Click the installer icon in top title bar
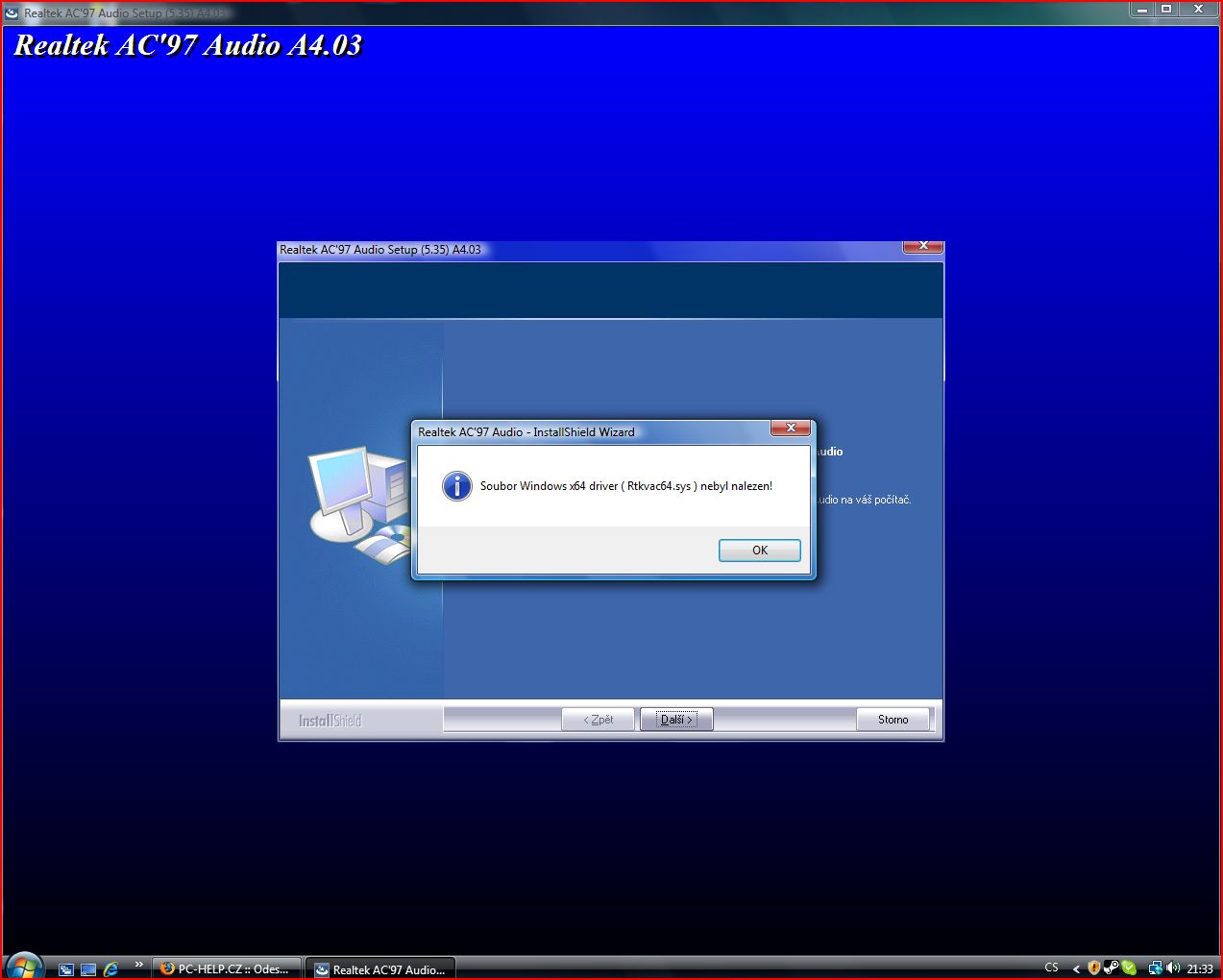Screen dimensions: 1223x980 12,13
